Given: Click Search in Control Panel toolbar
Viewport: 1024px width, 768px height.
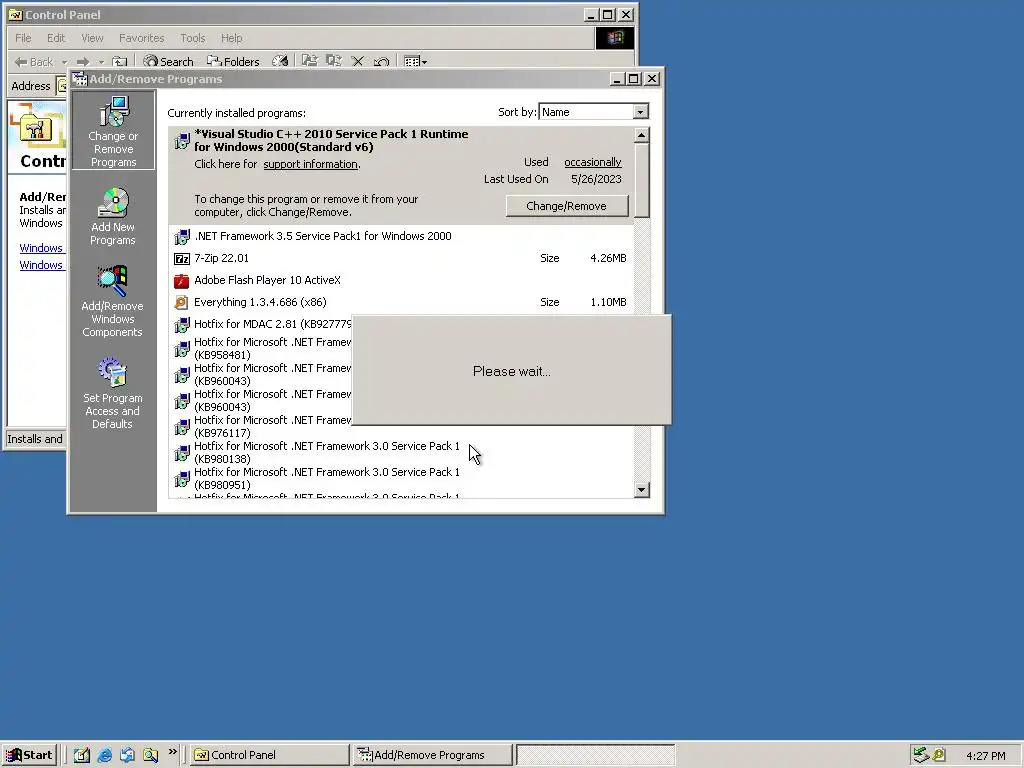Looking at the screenshot, I should click(x=168, y=61).
